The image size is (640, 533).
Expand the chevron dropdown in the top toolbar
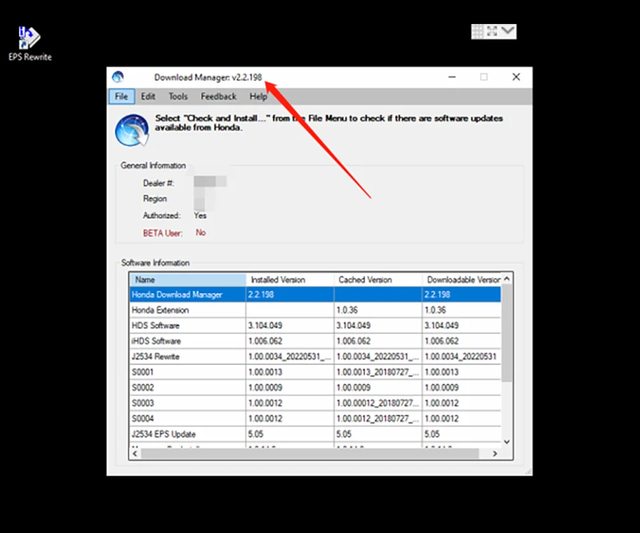click(x=508, y=31)
